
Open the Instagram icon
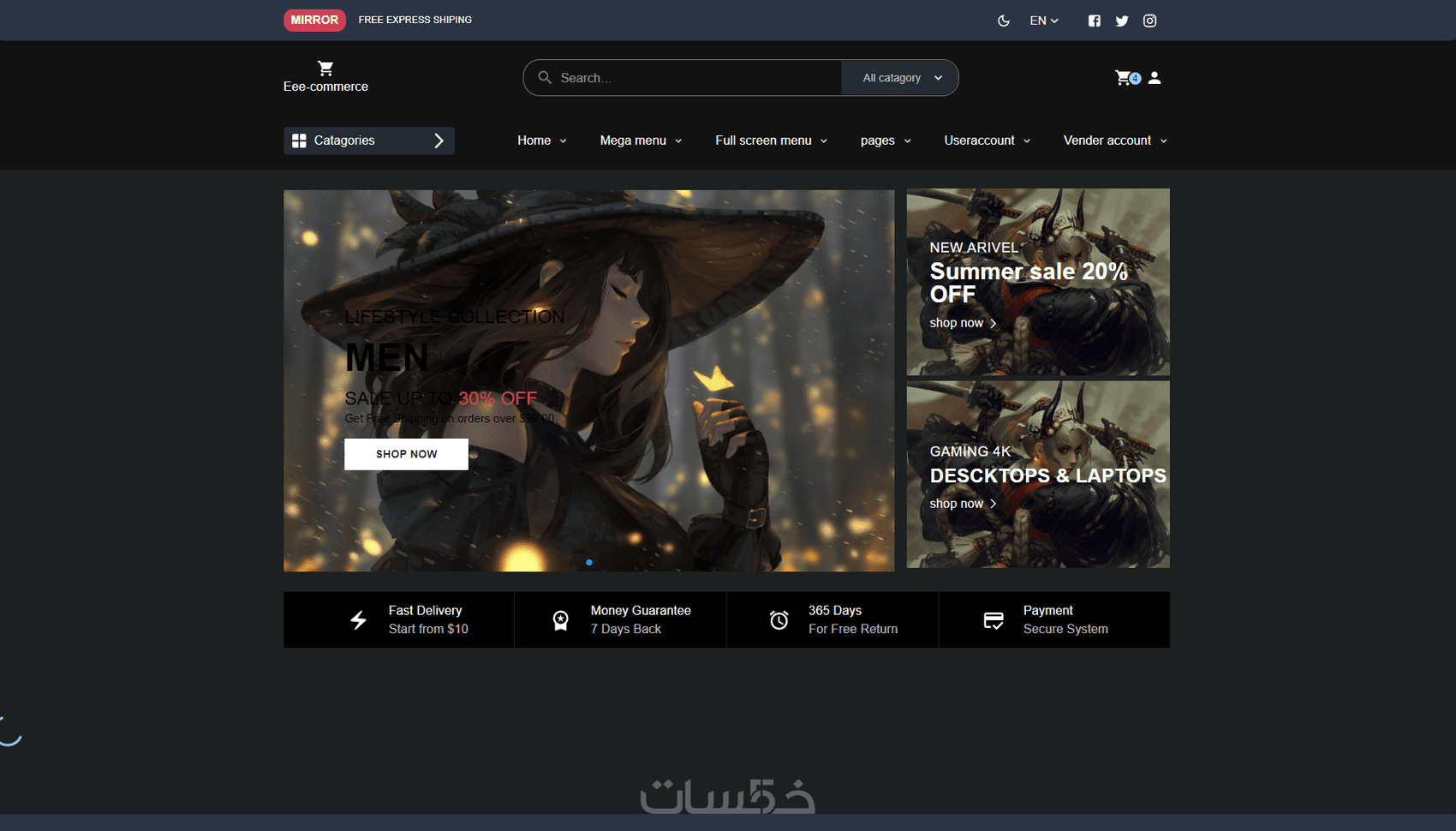click(1149, 21)
